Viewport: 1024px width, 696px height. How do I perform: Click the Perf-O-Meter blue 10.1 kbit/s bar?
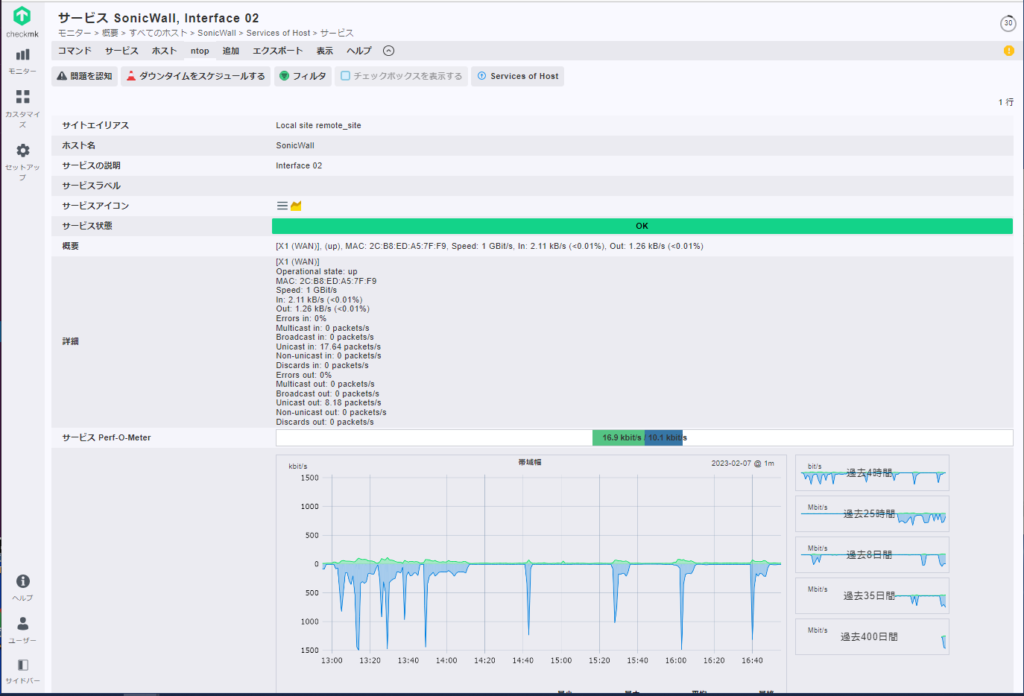point(664,437)
